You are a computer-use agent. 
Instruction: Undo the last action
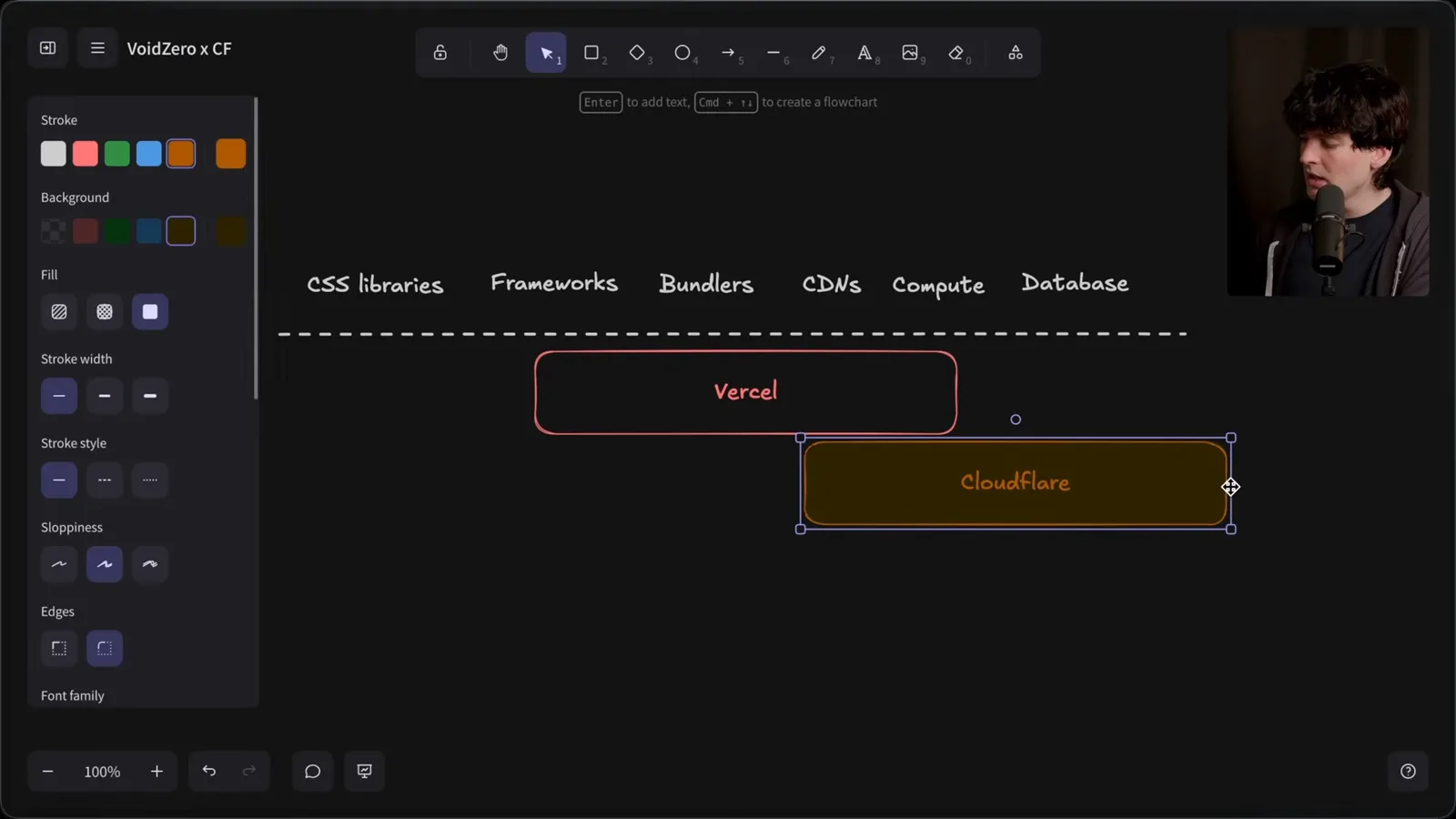coord(209,772)
